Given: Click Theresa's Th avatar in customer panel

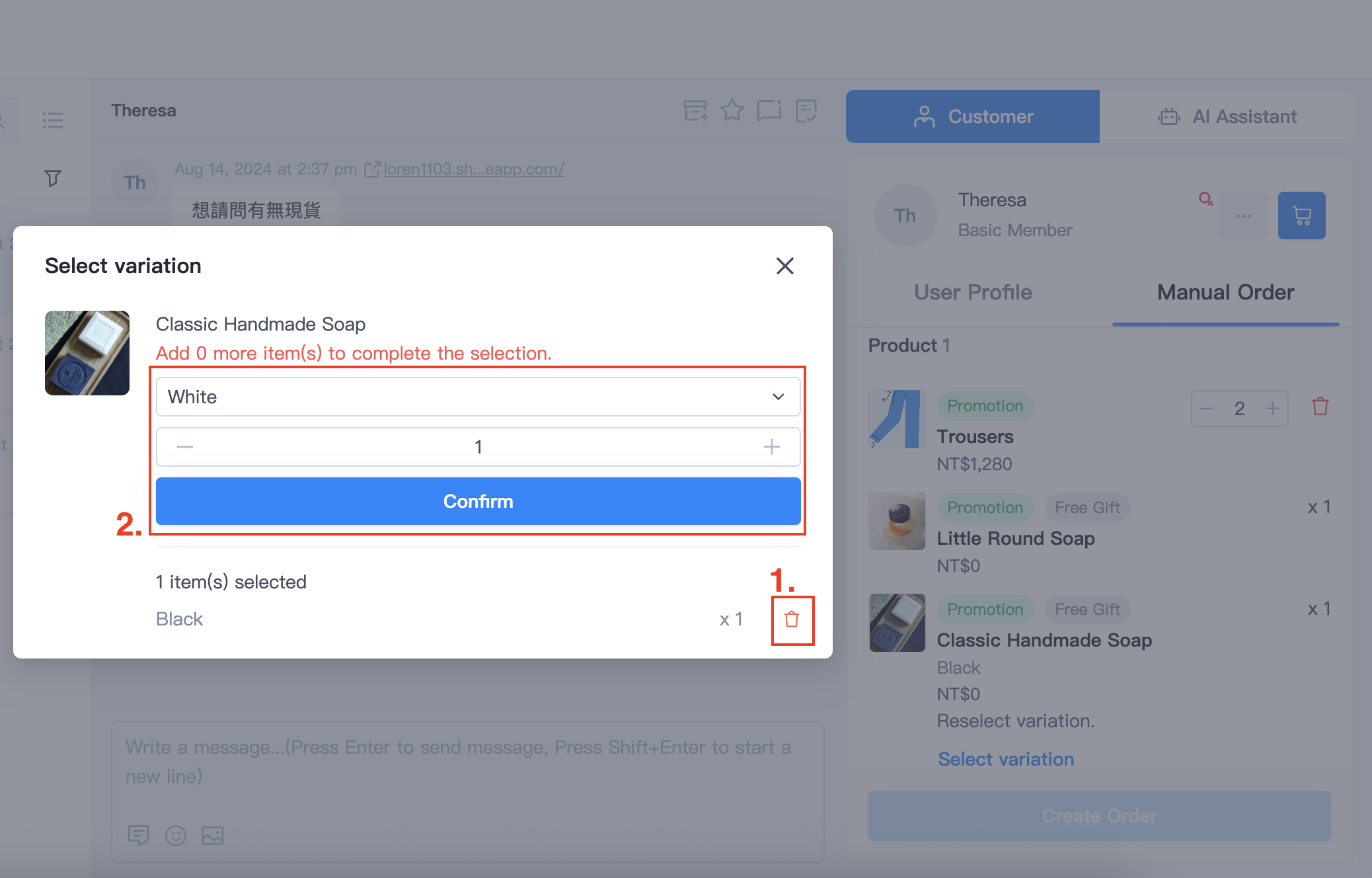Looking at the screenshot, I should (x=905, y=216).
